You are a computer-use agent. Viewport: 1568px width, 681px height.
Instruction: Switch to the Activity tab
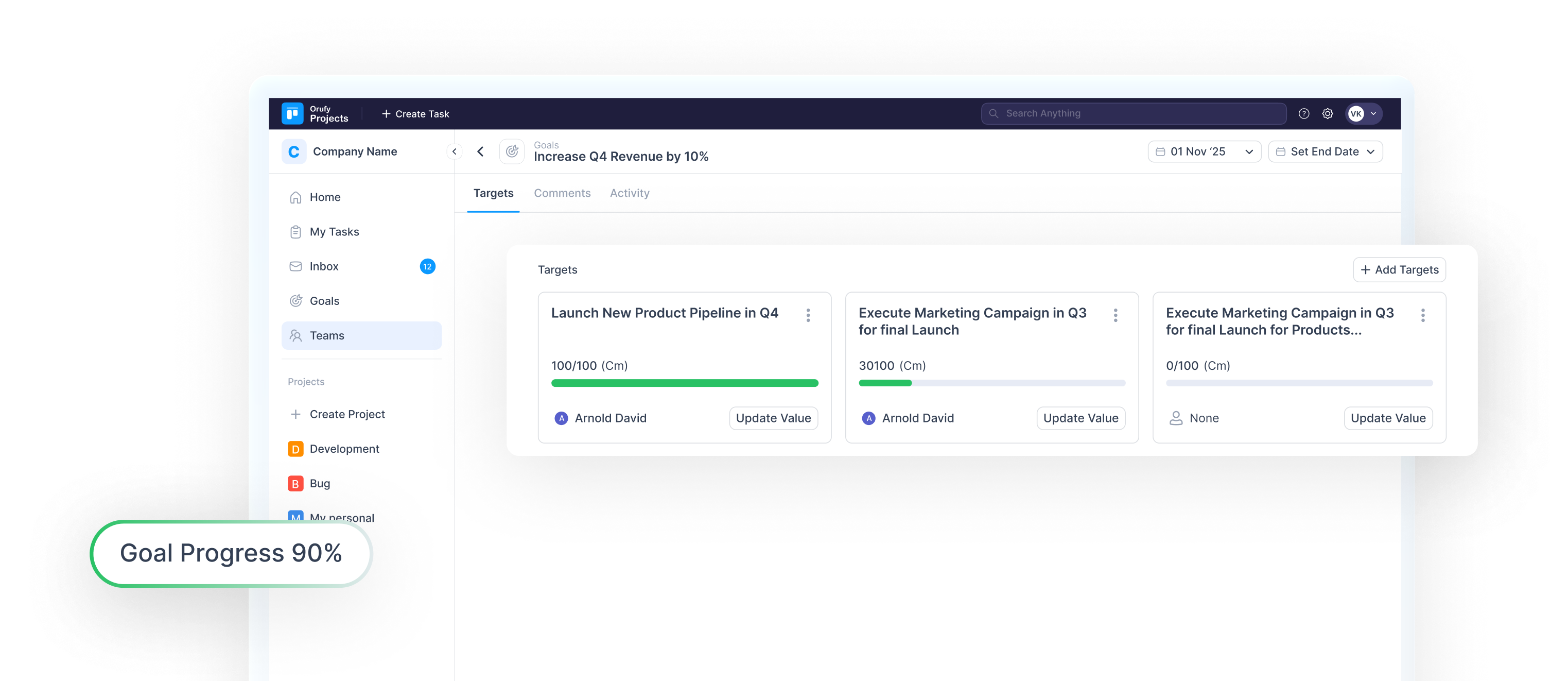(630, 193)
